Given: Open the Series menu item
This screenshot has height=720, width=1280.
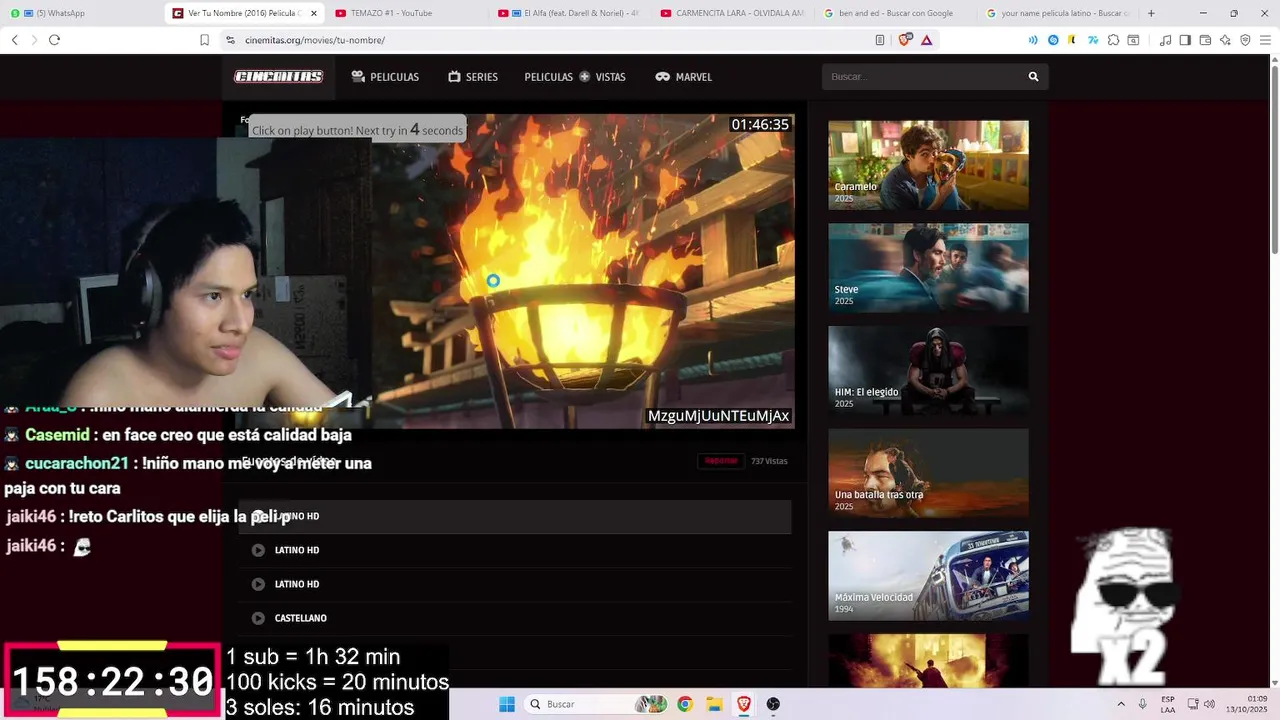Looking at the screenshot, I should (473, 77).
